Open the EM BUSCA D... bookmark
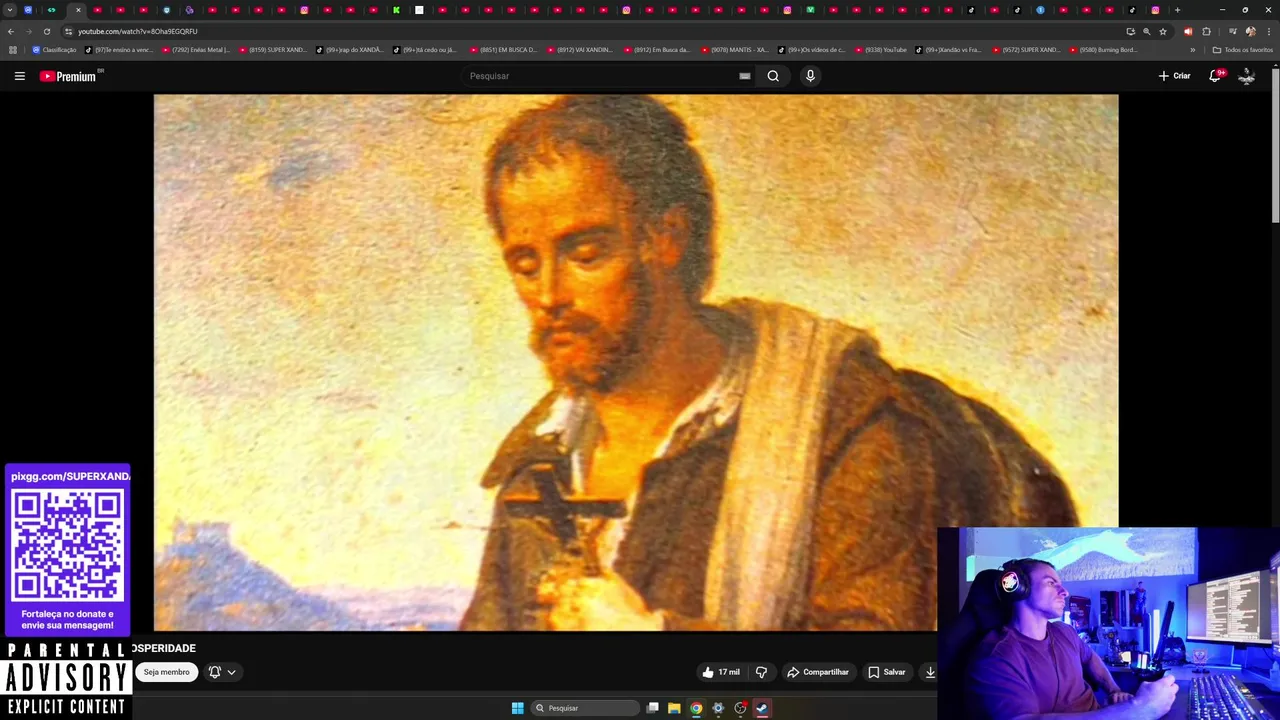Image resolution: width=1280 pixels, height=720 pixels. [x=503, y=50]
